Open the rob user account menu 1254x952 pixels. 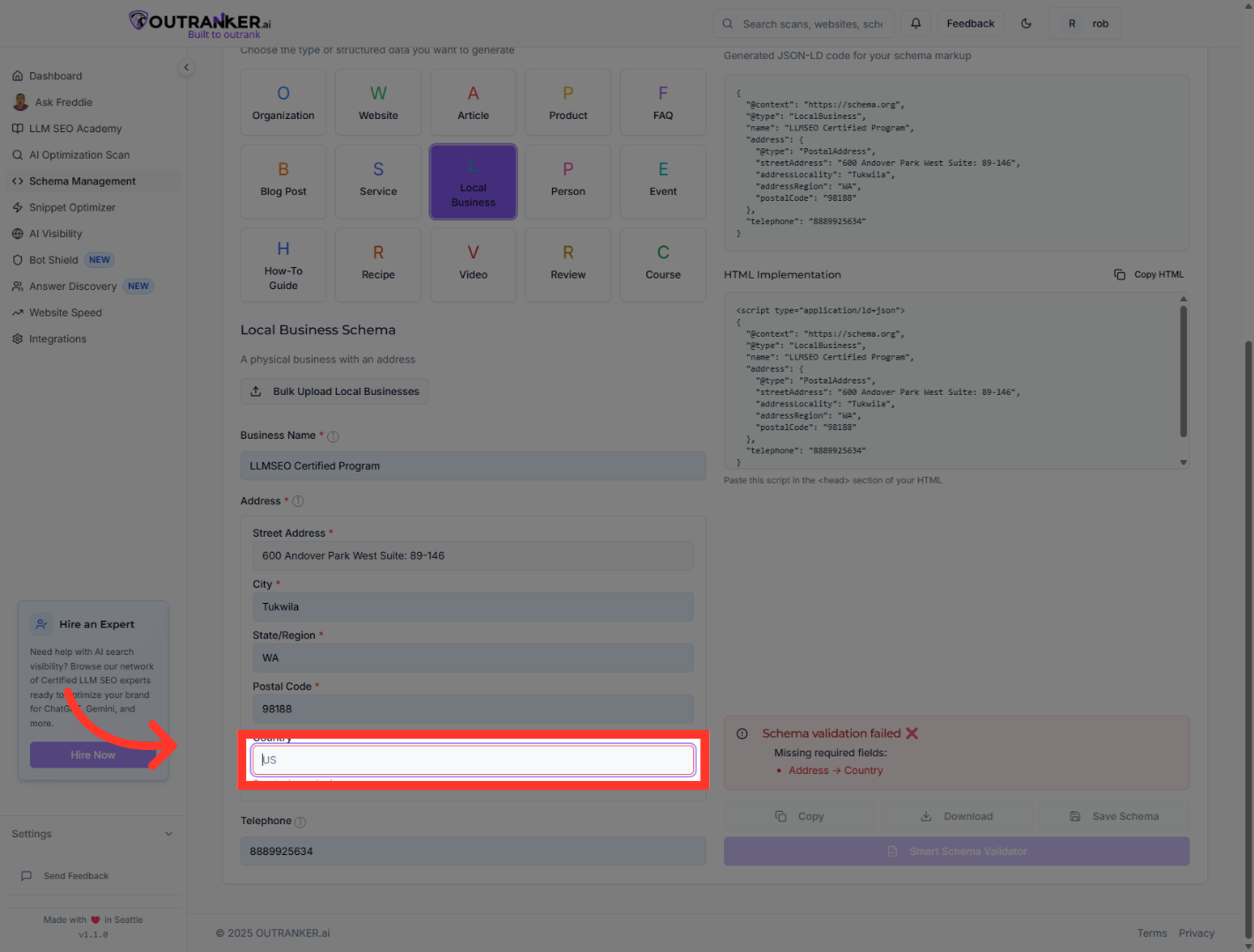(x=1085, y=24)
